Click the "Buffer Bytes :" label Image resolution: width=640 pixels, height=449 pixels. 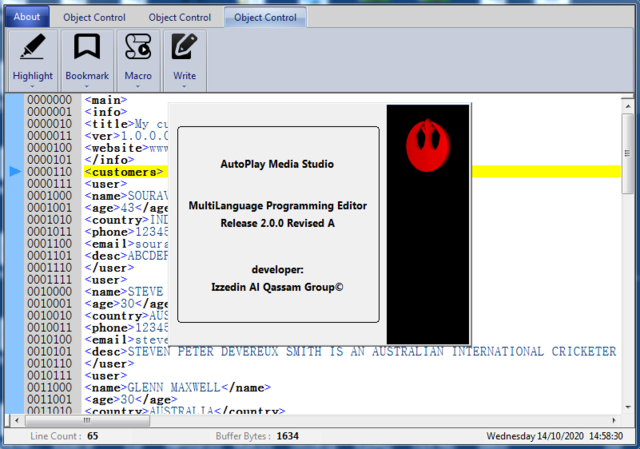tap(243, 436)
